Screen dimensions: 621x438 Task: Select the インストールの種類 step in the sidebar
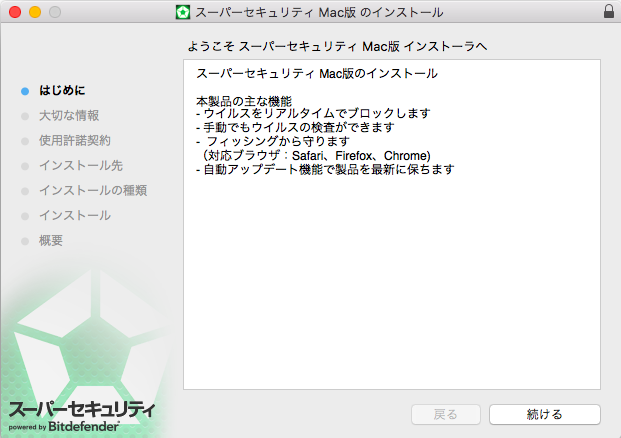[93, 190]
